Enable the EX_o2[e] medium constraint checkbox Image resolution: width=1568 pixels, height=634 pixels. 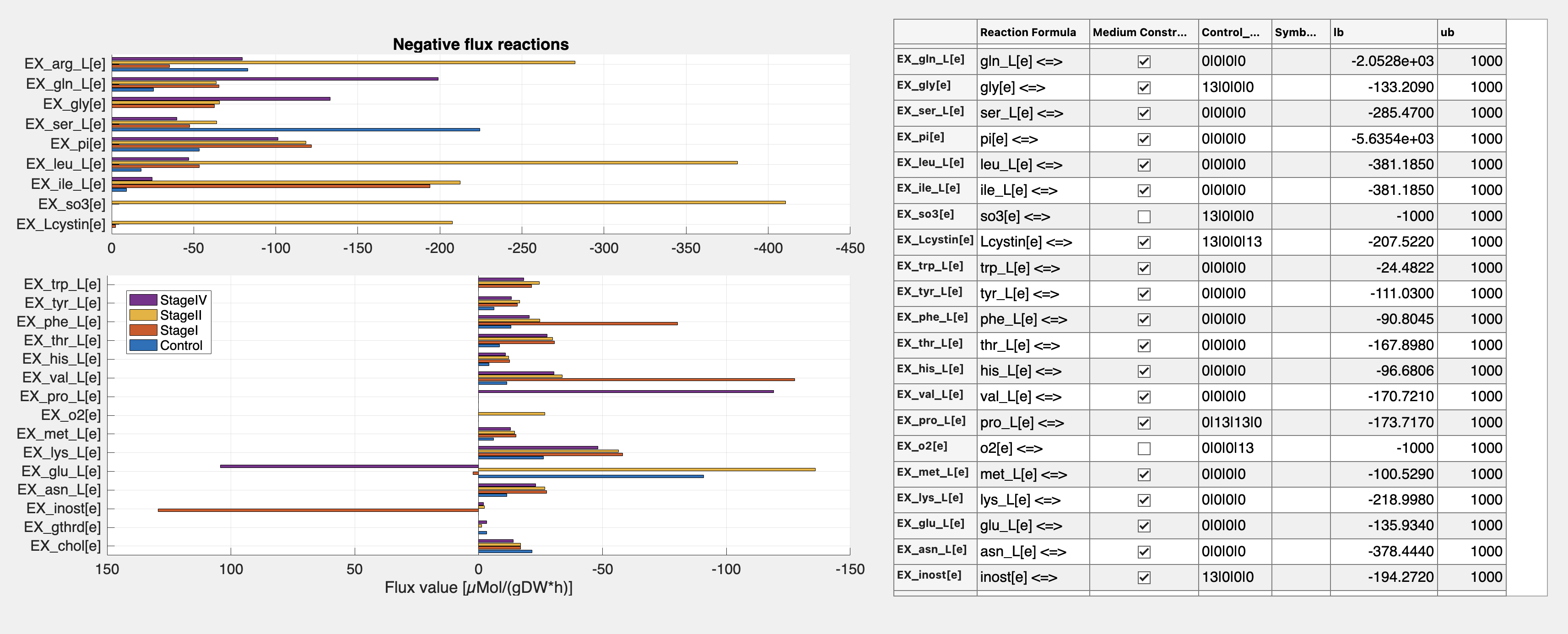pyautogui.click(x=1144, y=448)
